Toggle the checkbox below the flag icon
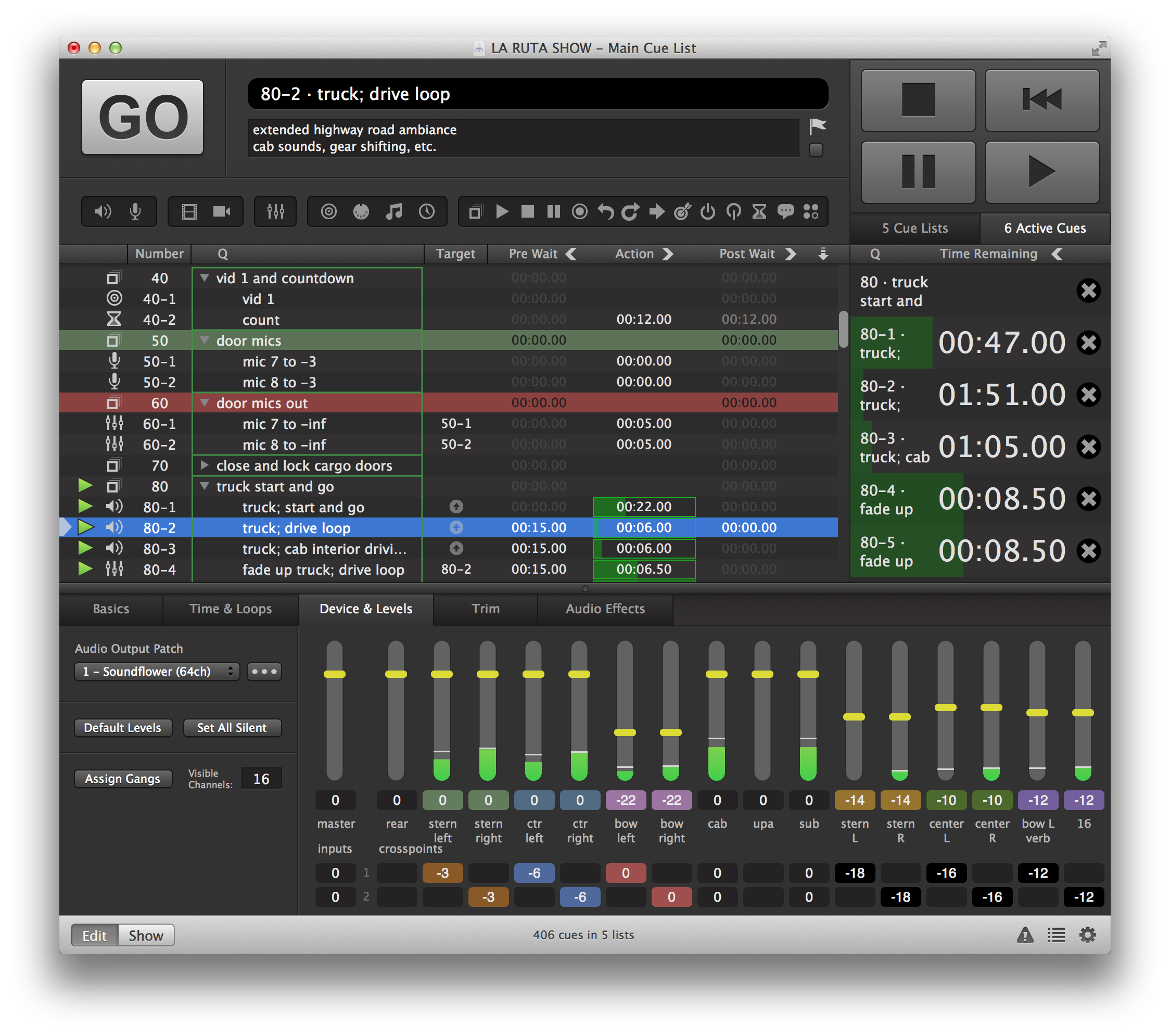 click(x=816, y=150)
